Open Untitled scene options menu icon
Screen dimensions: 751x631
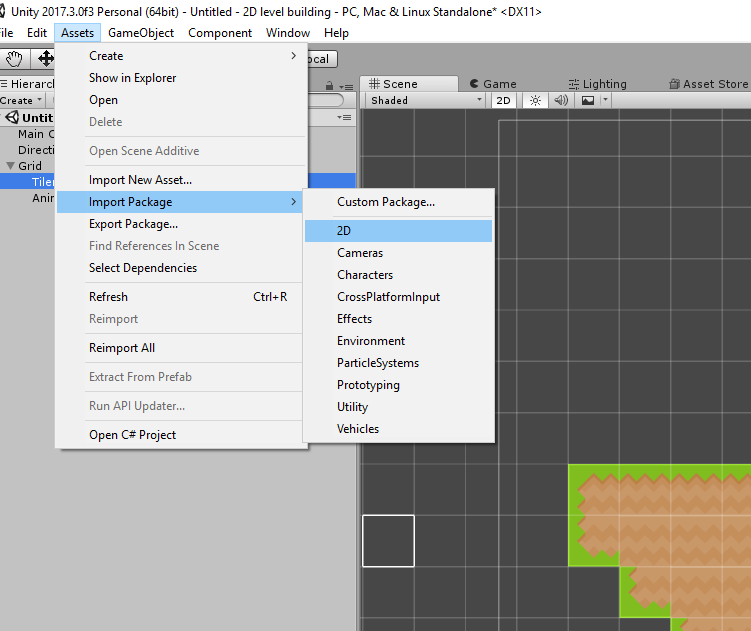[344, 117]
